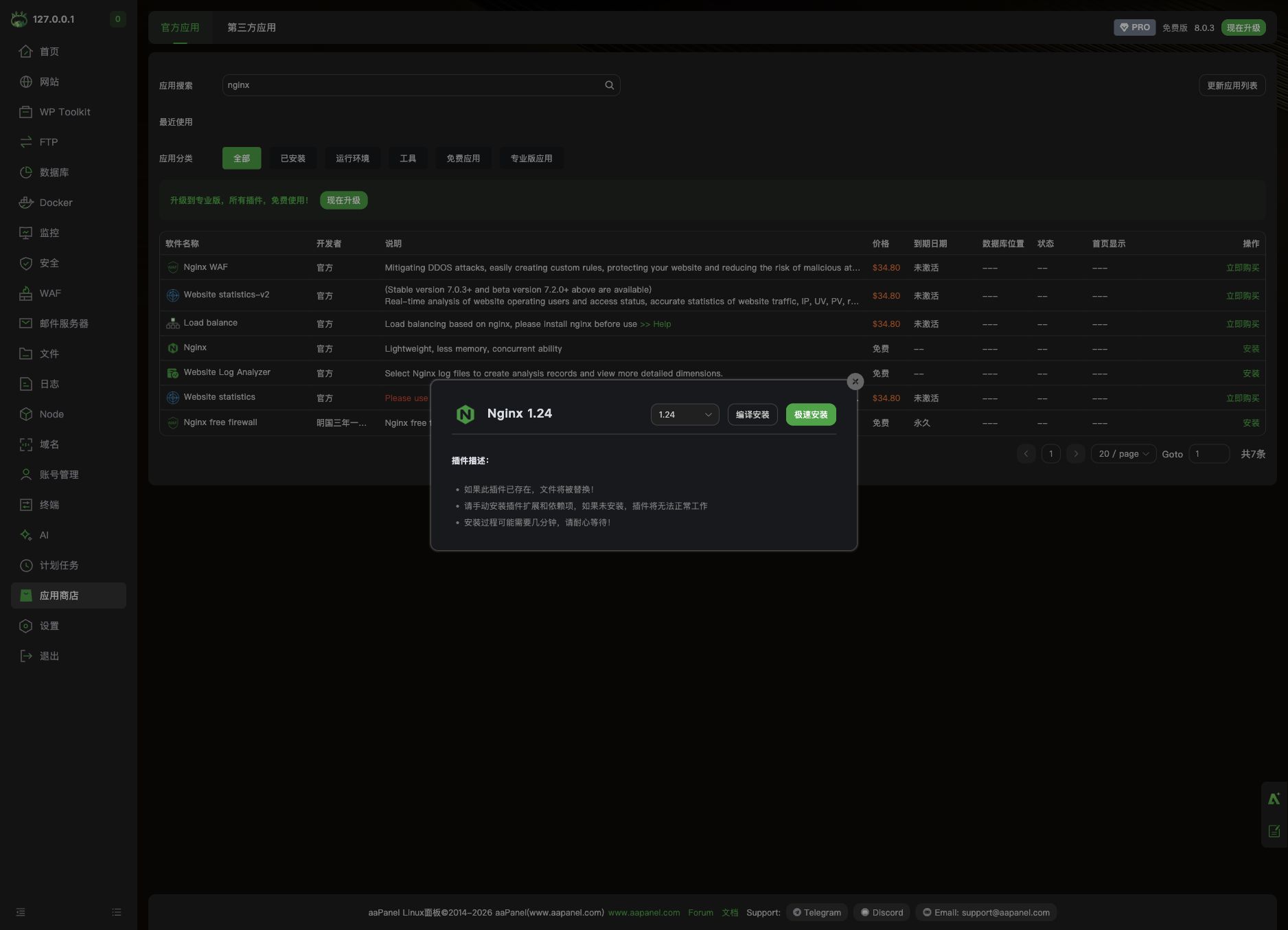Click the previous page arrow
This screenshot has width=1288, height=930.
click(1026, 454)
